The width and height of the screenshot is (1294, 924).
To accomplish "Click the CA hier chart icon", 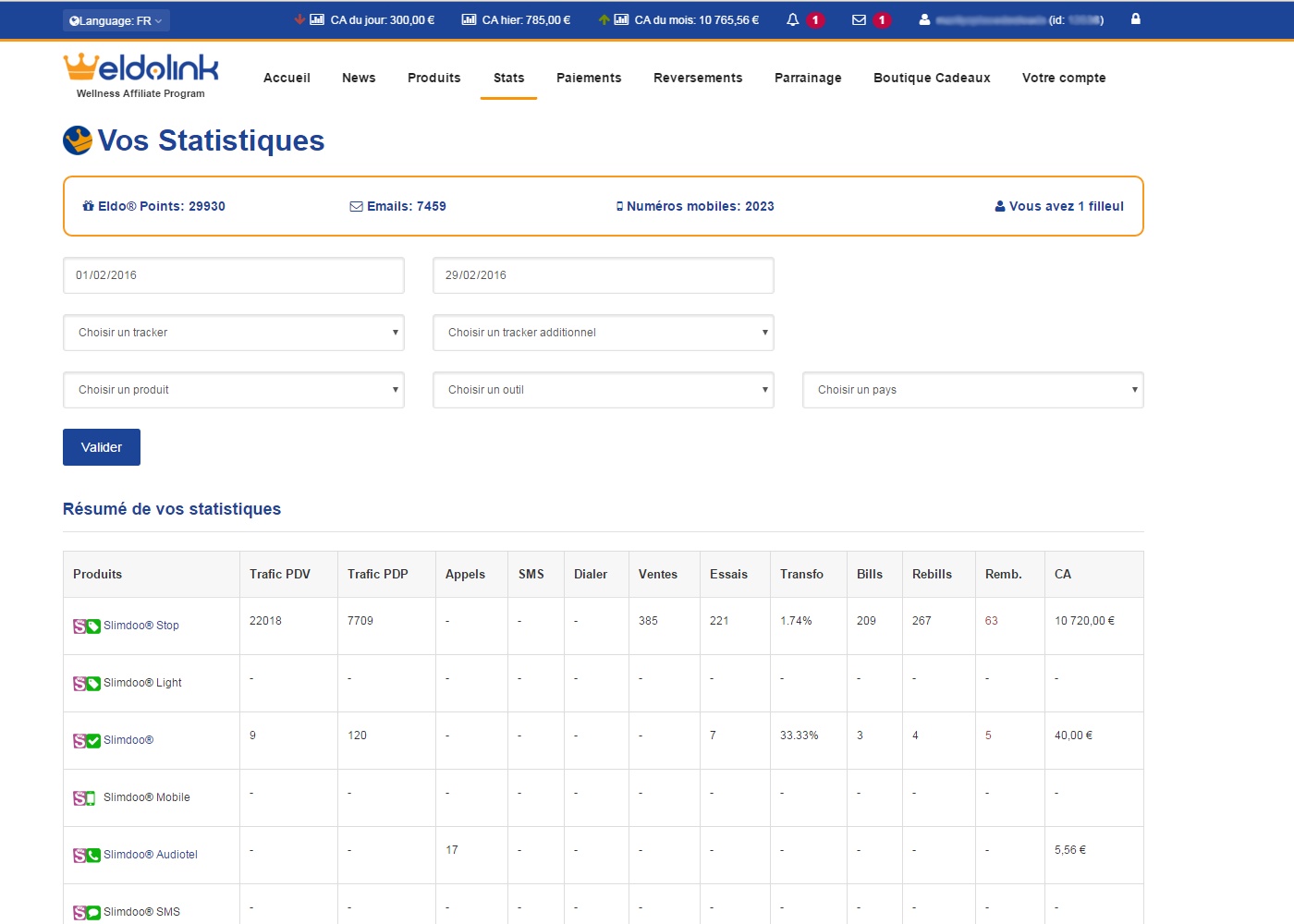I will click(x=469, y=19).
